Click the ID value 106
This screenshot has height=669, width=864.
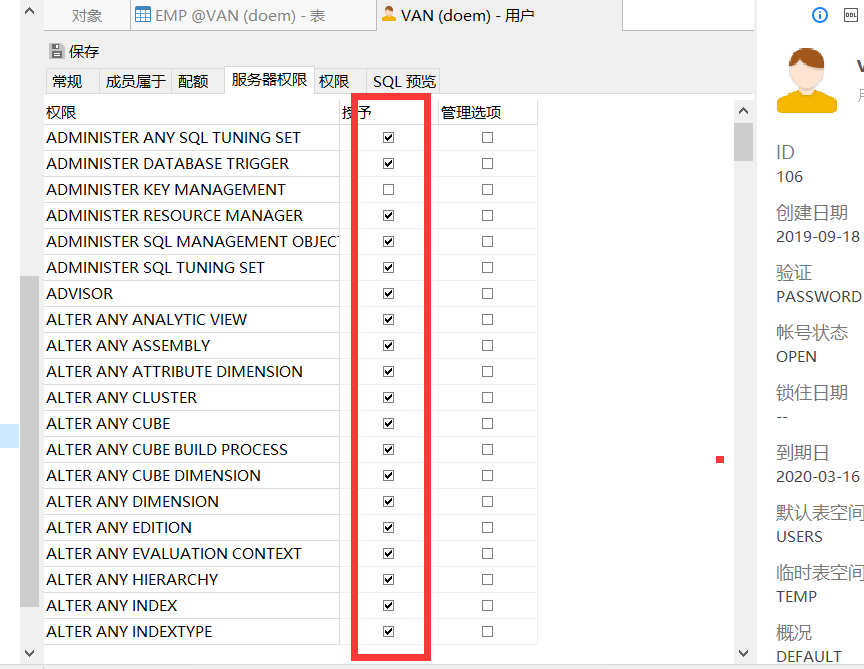(790, 177)
